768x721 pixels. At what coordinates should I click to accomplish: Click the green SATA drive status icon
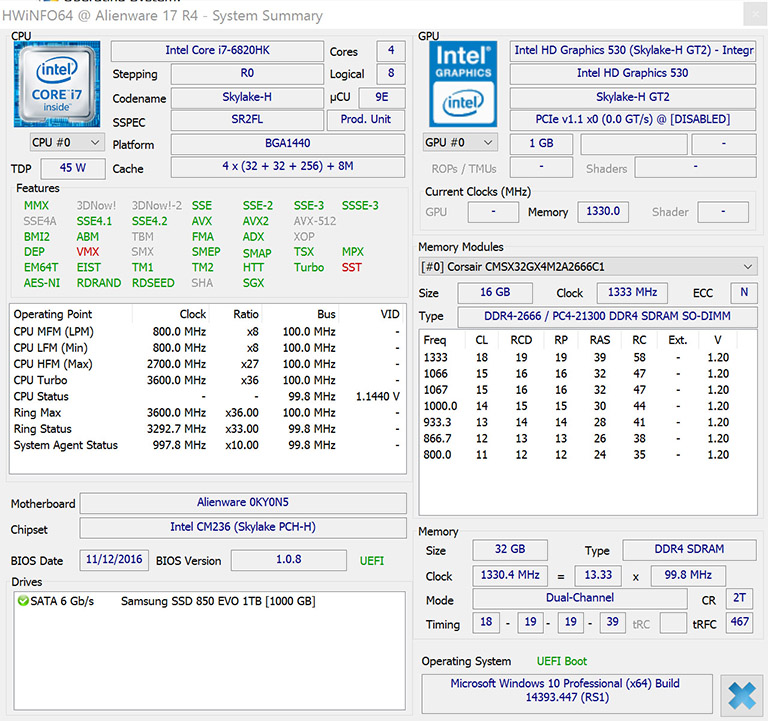23,601
